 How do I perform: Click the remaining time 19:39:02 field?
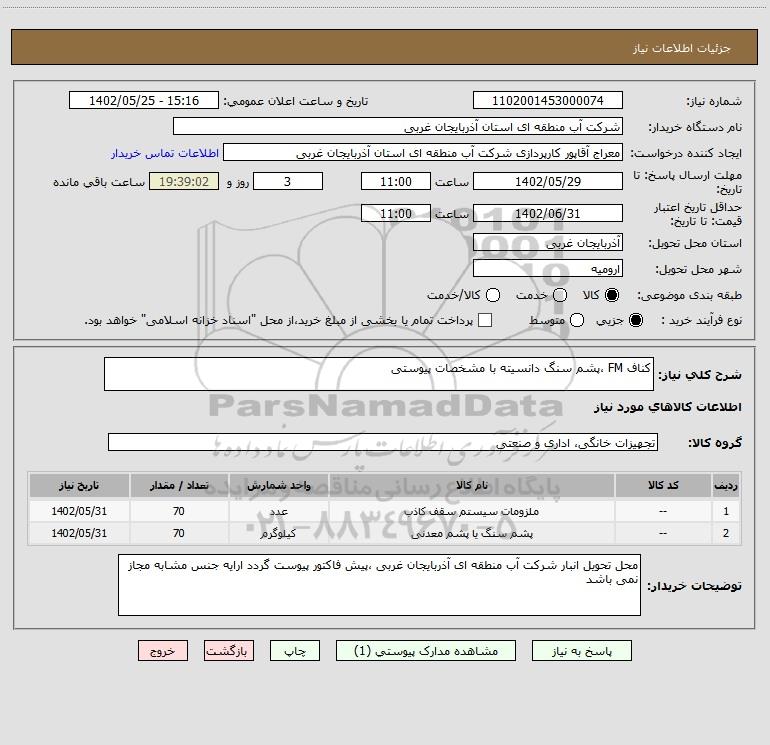184,181
